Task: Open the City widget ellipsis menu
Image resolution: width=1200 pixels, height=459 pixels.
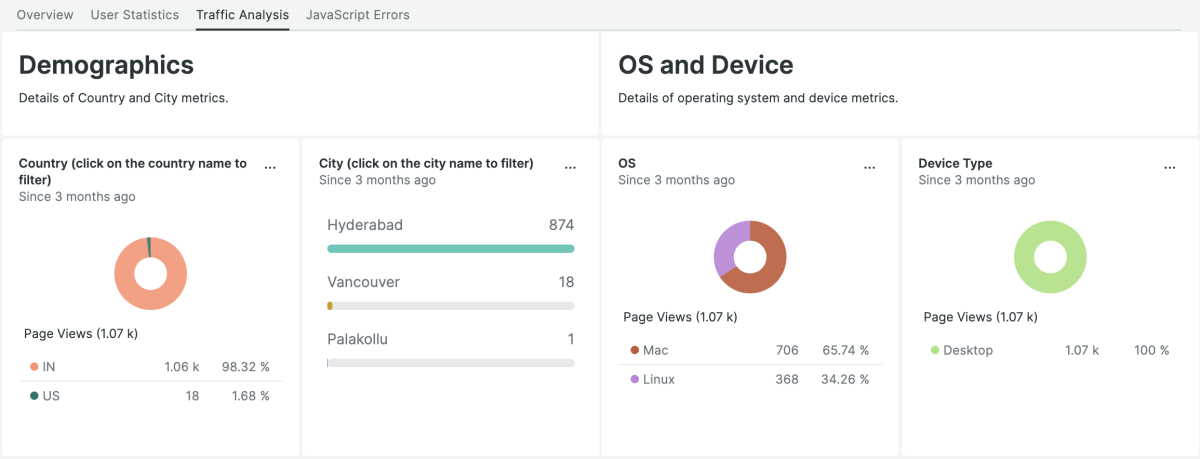Action: (570, 168)
